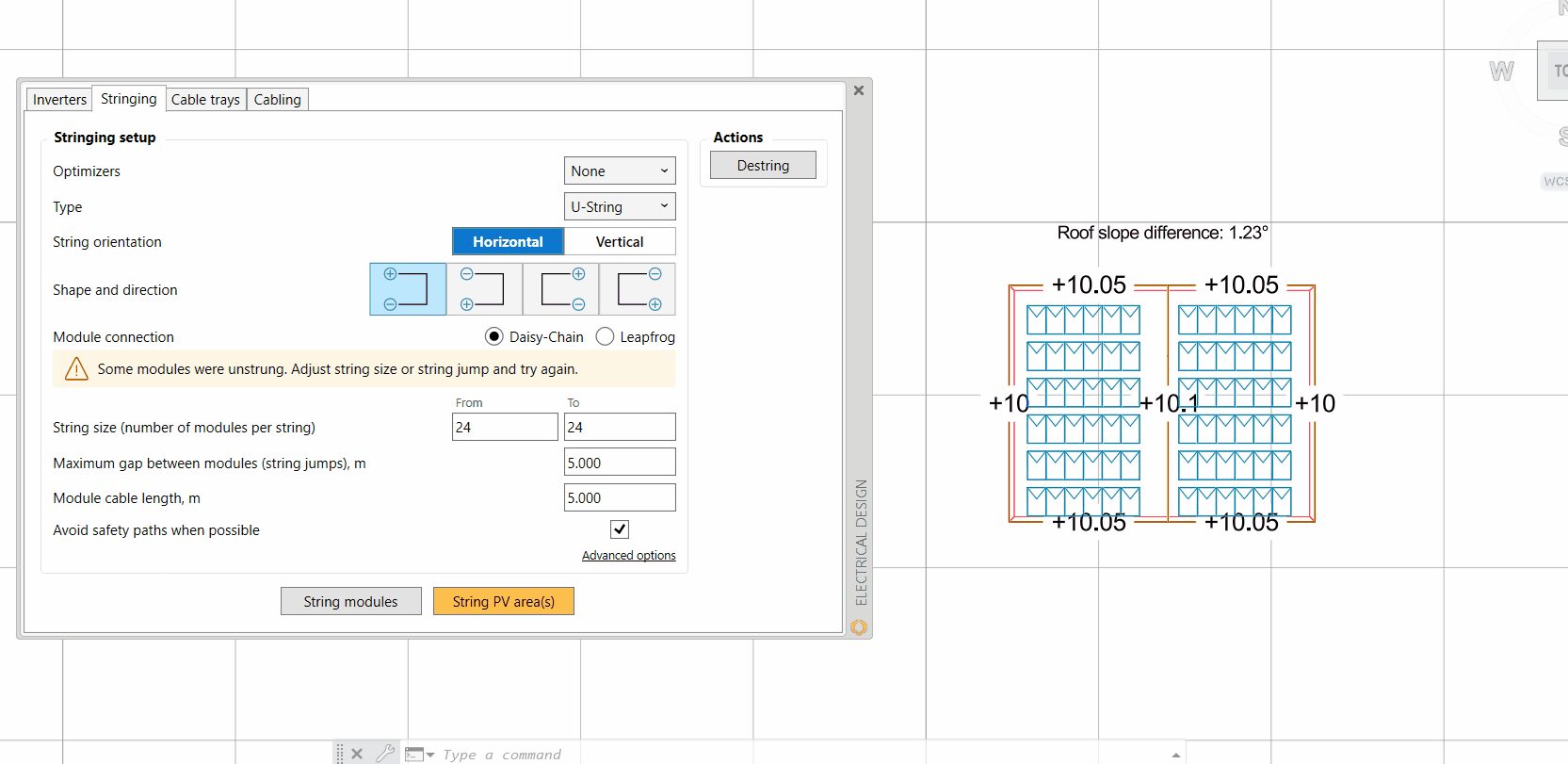Screen dimensions: 1568x764
Task: Open the WCS coordinate dropdown
Action: click(x=1555, y=181)
